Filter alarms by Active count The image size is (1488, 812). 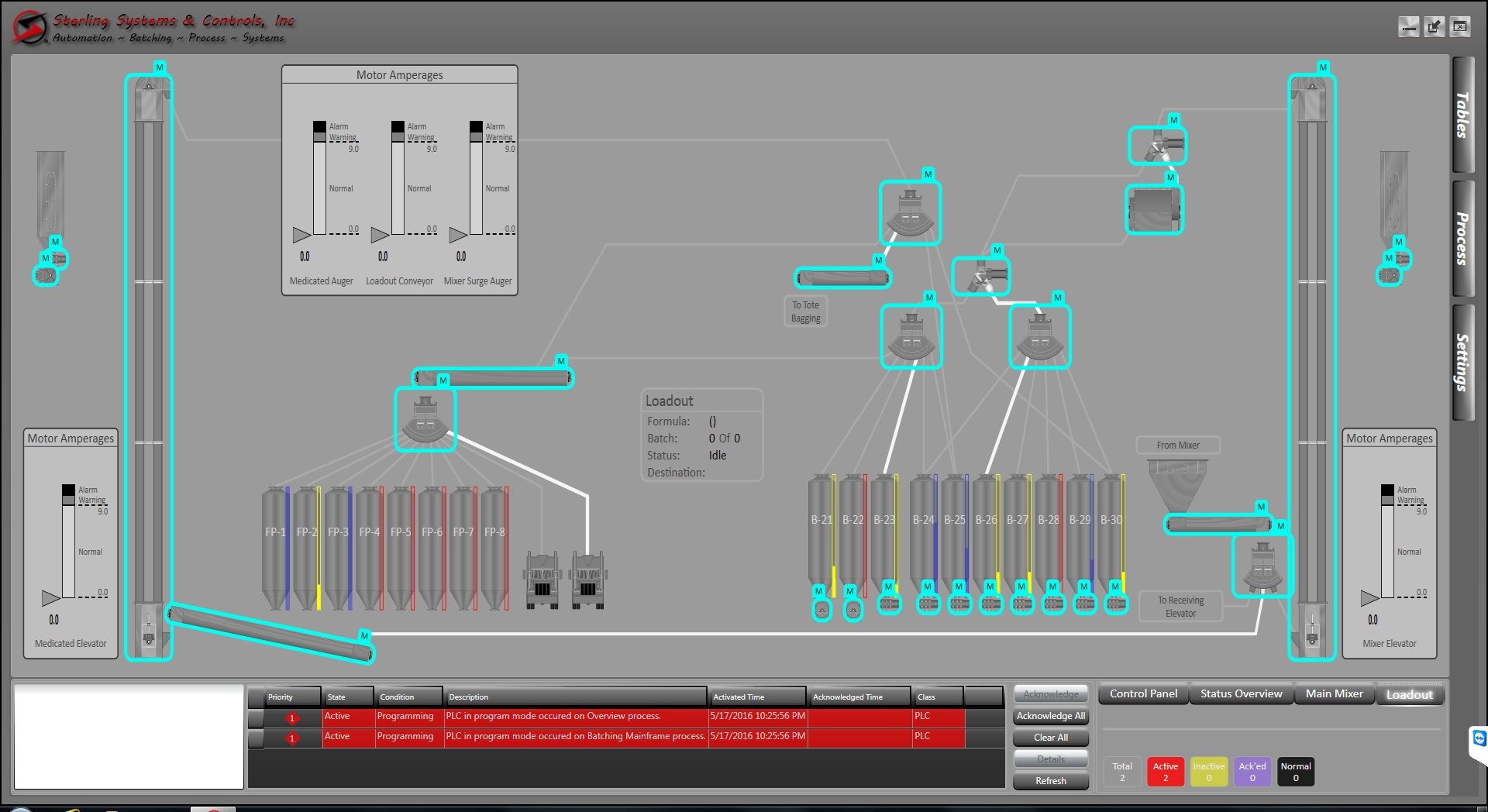1165,772
